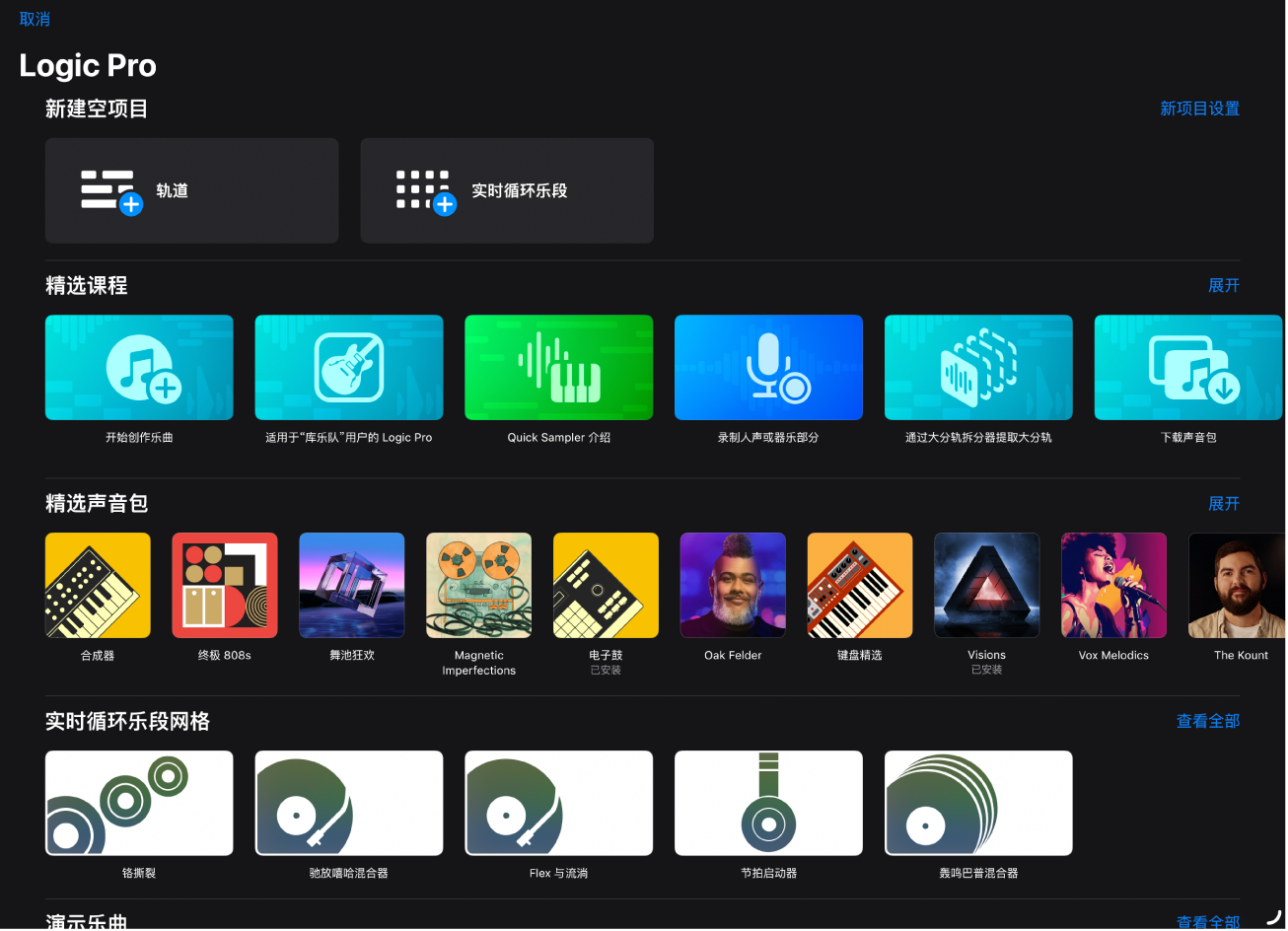Select the 电子鼓 drum machine artwork
Viewport: 1288px width, 931px height.
point(606,586)
